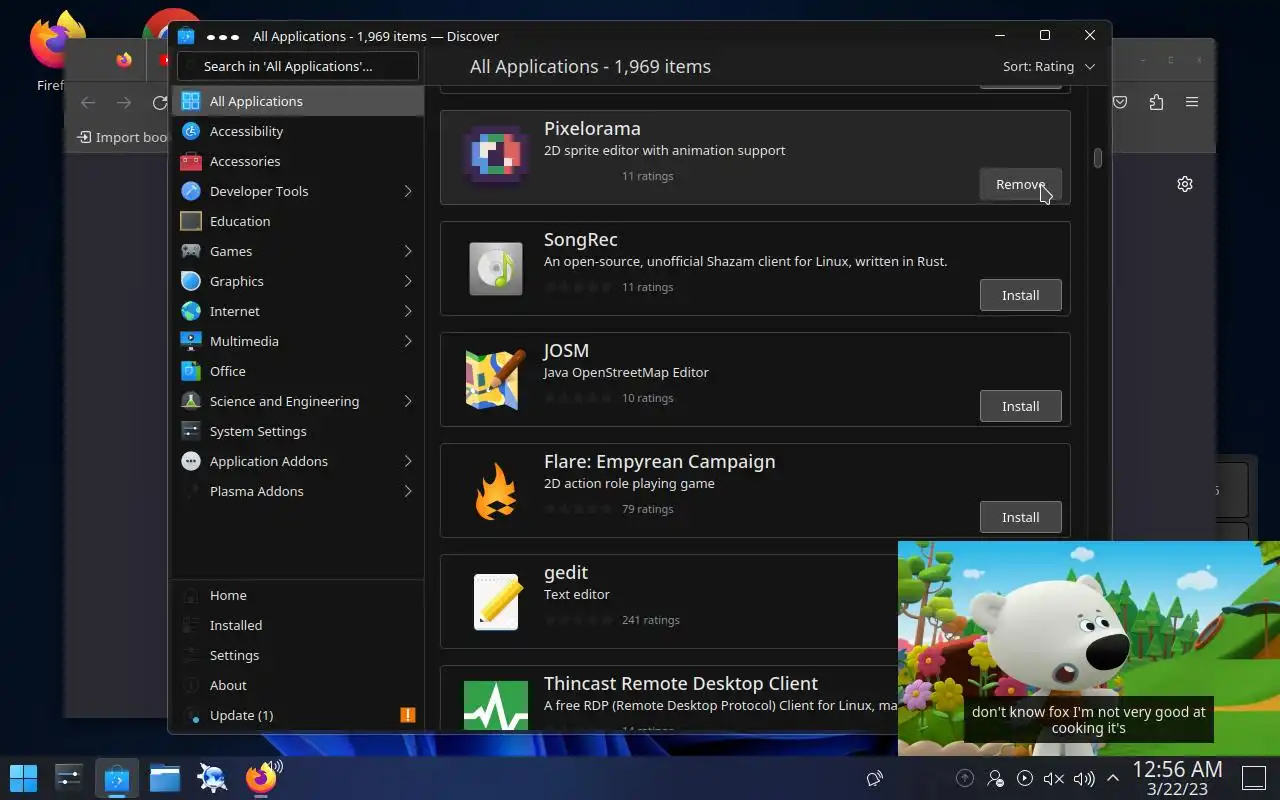The height and width of the screenshot is (800, 1280).
Task: Open Discover Settings page
Action: tap(298, 655)
